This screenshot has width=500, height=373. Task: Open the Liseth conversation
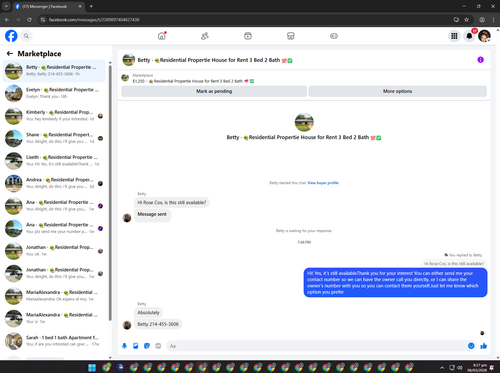tap(54, 161)
